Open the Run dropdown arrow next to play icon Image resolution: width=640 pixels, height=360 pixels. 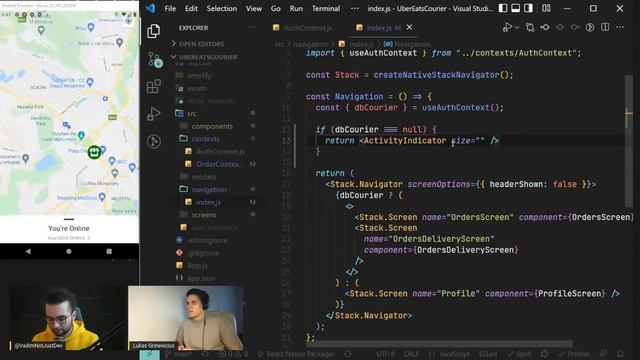(517, 27)
